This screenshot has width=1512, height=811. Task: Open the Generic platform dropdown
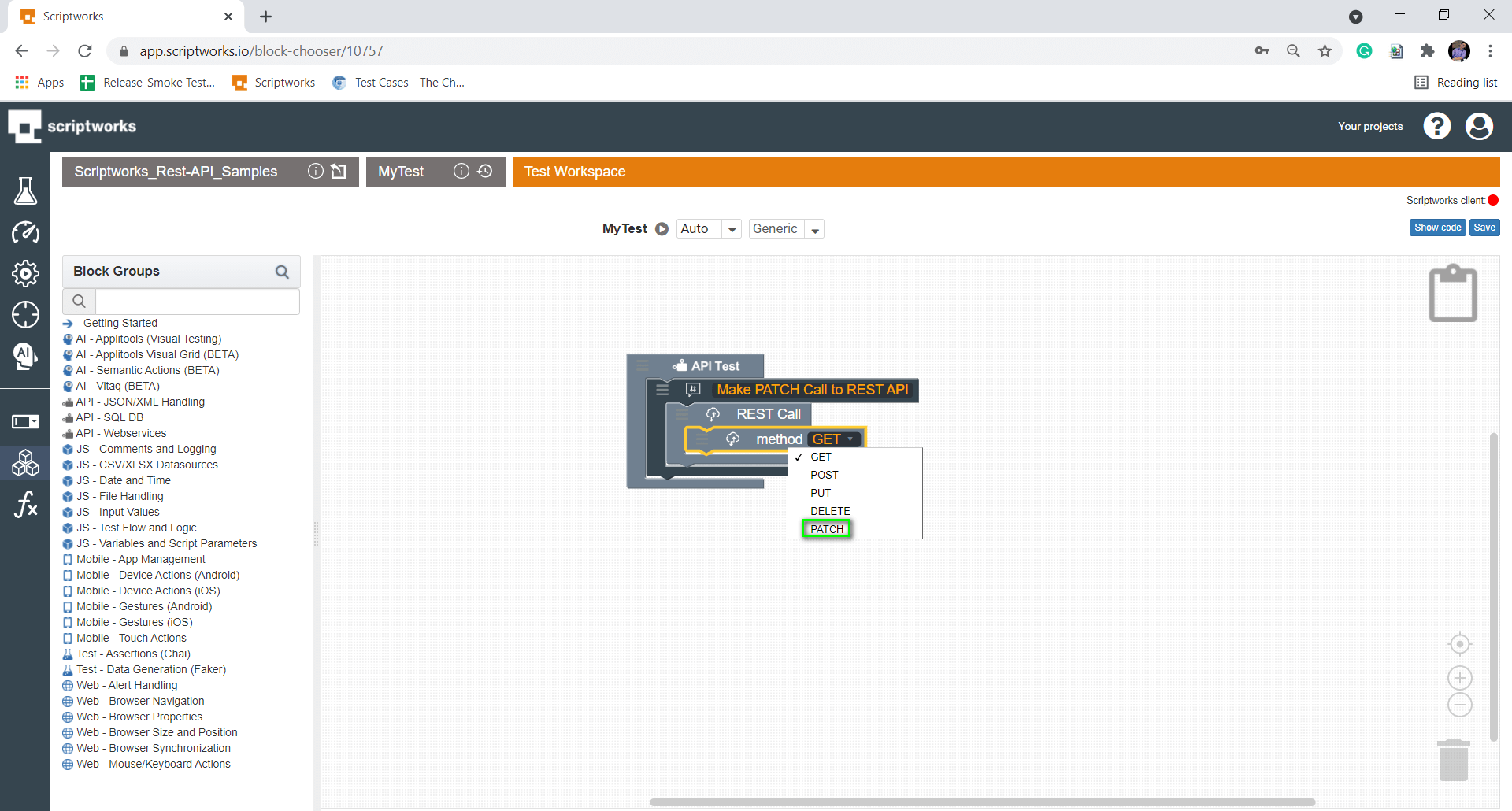(815, 228)
